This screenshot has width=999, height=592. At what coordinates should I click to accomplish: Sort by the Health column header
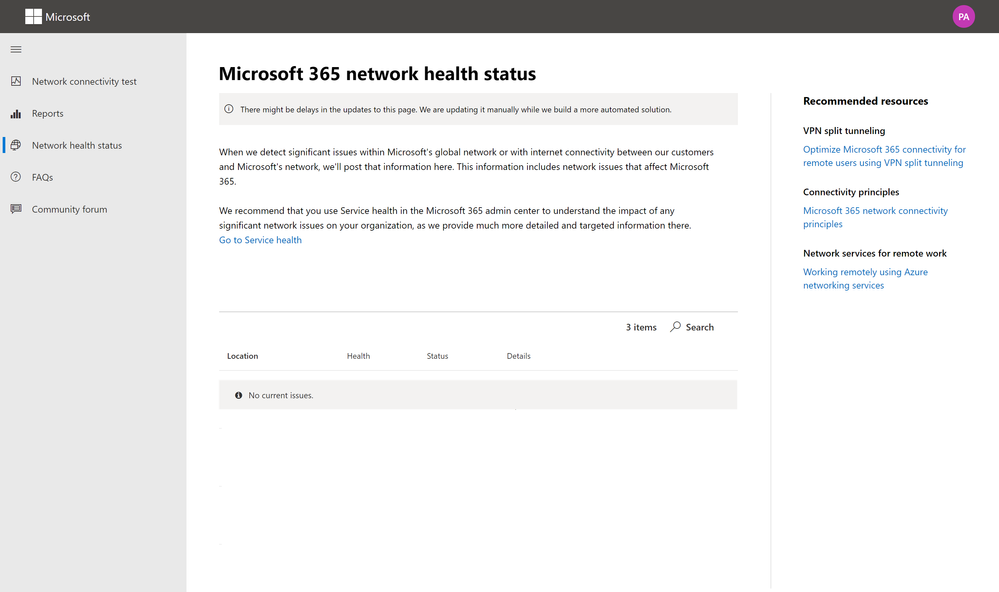pyautogui.click(x=358, y=356)
